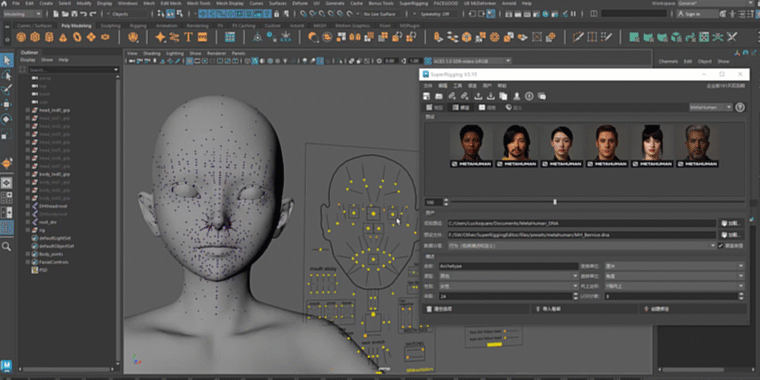Open the wide dropdown under the preset file path

(x=582, y=246)
